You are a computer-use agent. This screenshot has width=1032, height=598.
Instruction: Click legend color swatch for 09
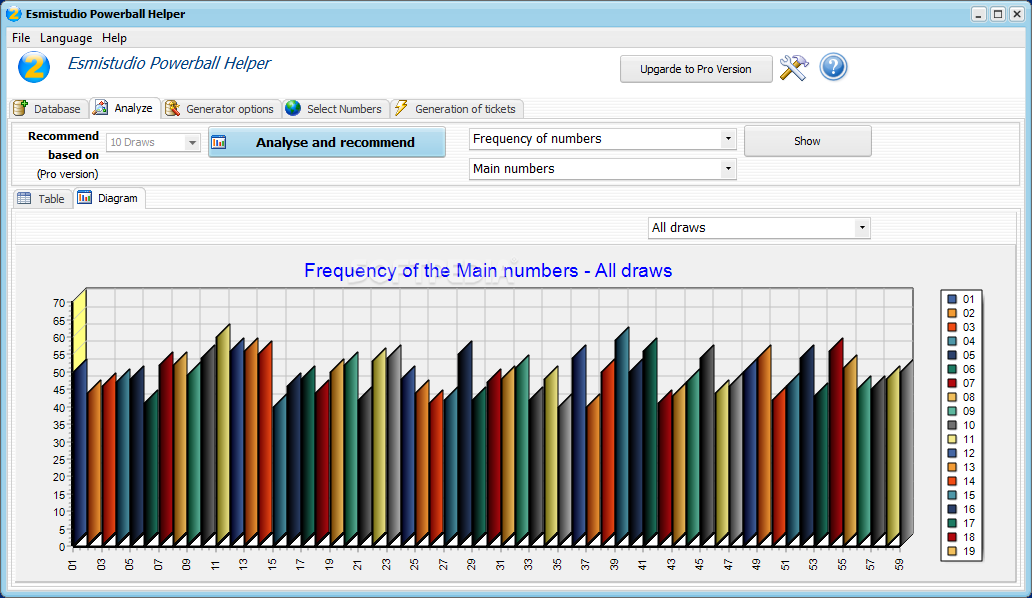coord(952,411)
